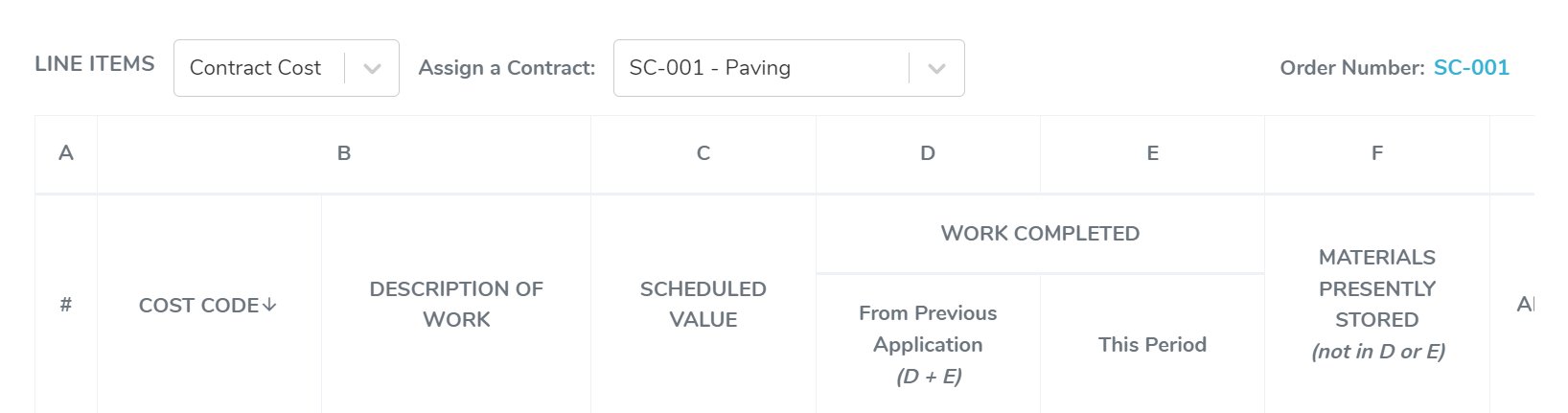Click the From Previous Application header
This screenshot has height=413, width=1568.
tap(928, 344)
